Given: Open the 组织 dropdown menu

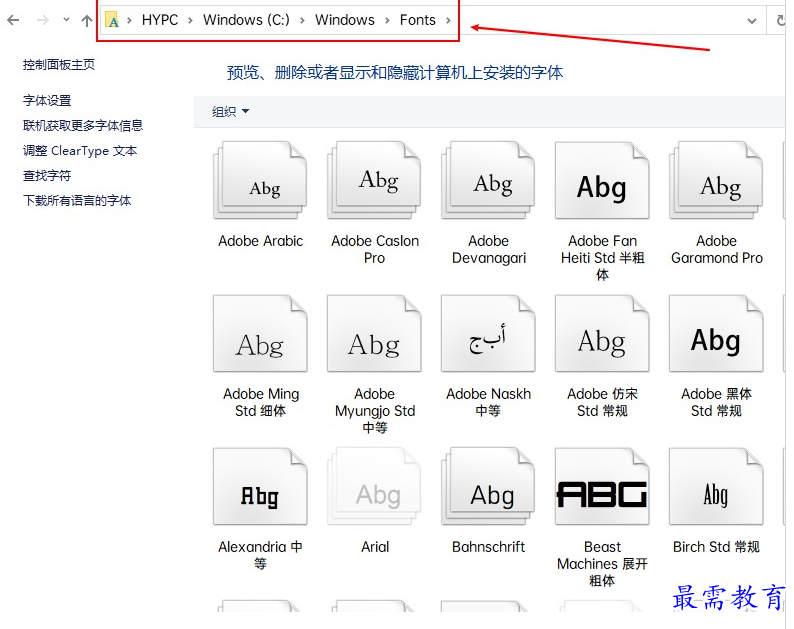Looking at the screenshot, I should point(230,111).
